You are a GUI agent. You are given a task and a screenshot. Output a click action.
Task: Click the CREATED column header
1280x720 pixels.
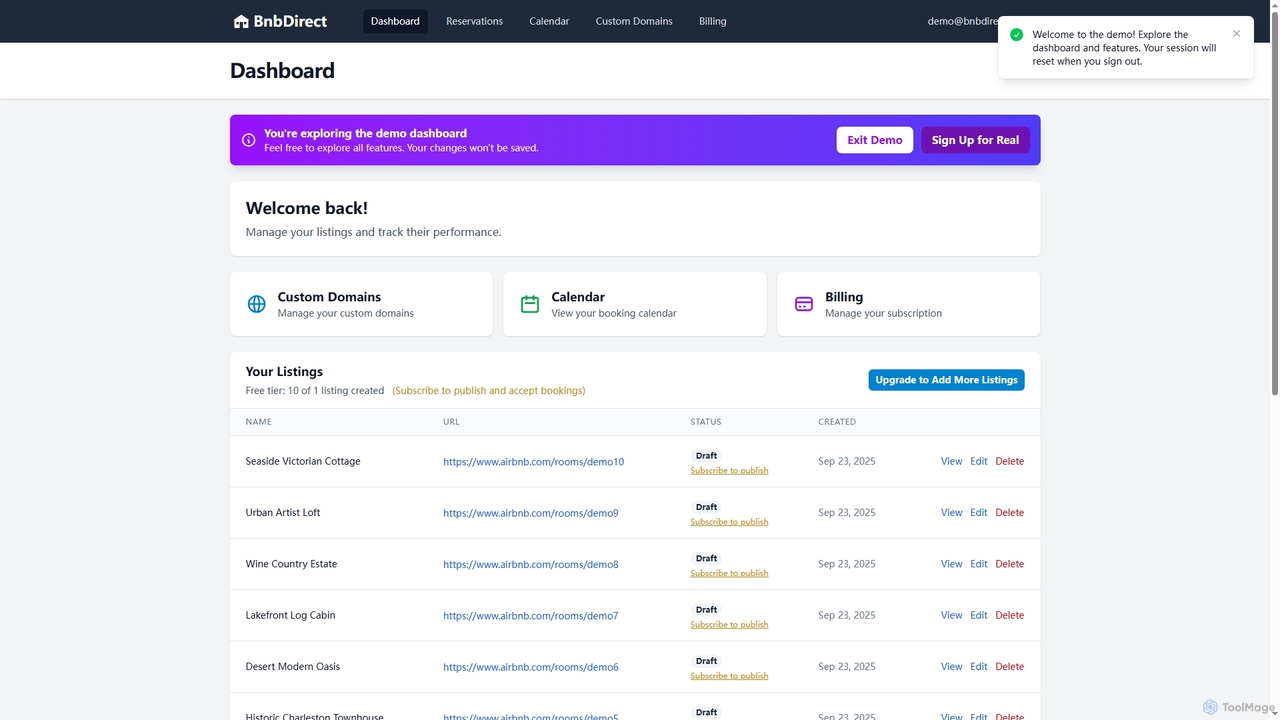[x=837, y=422]
